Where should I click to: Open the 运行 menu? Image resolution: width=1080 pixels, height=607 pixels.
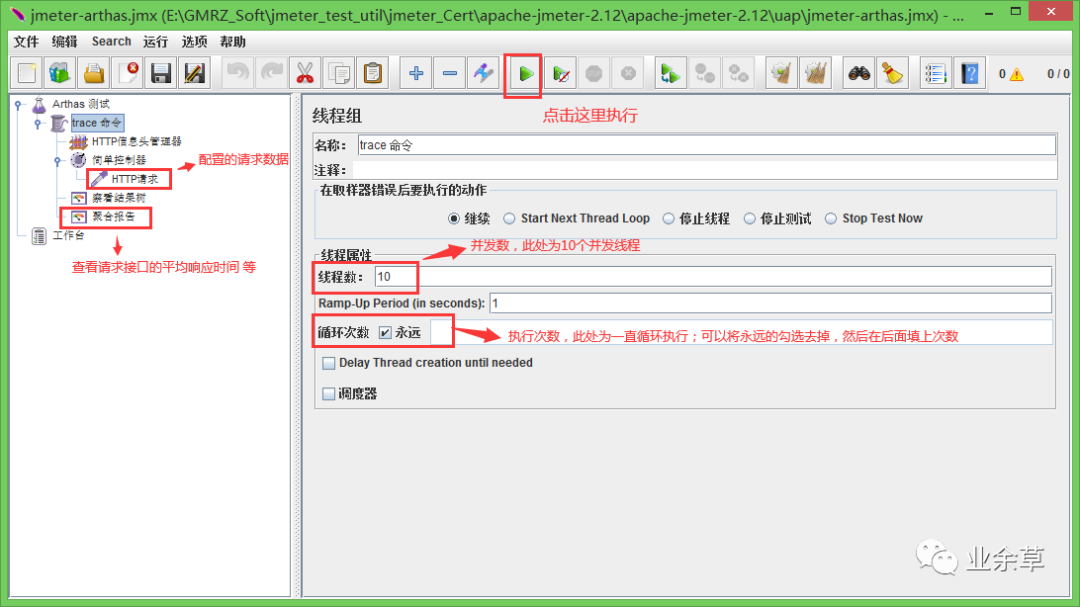click(156, 42)
